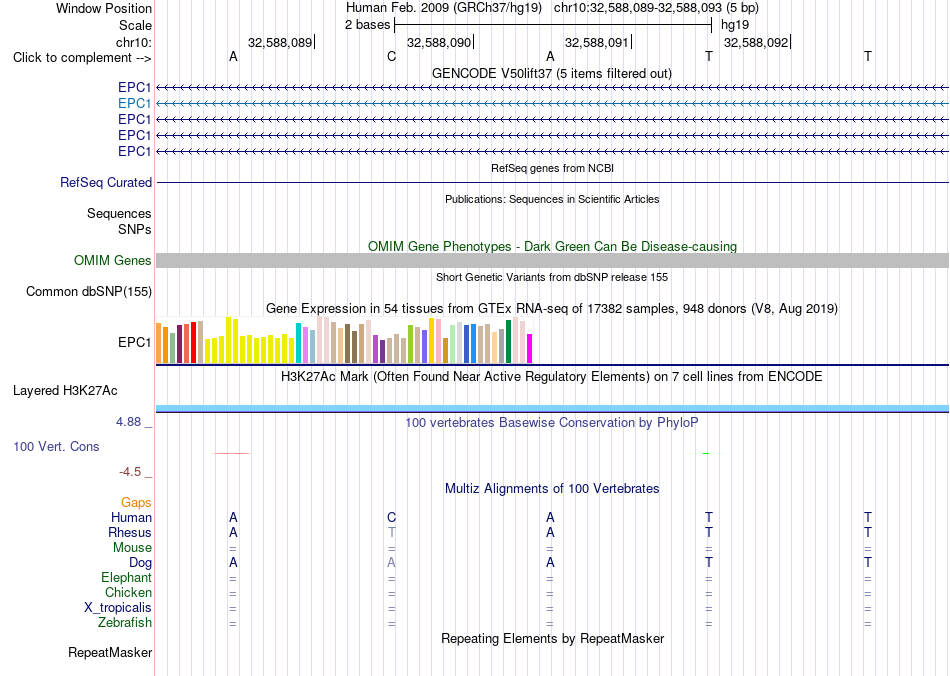This screenshot has width=950, height=676.
Task: Click the faded A base in Dog row
Action: (391, 563)
